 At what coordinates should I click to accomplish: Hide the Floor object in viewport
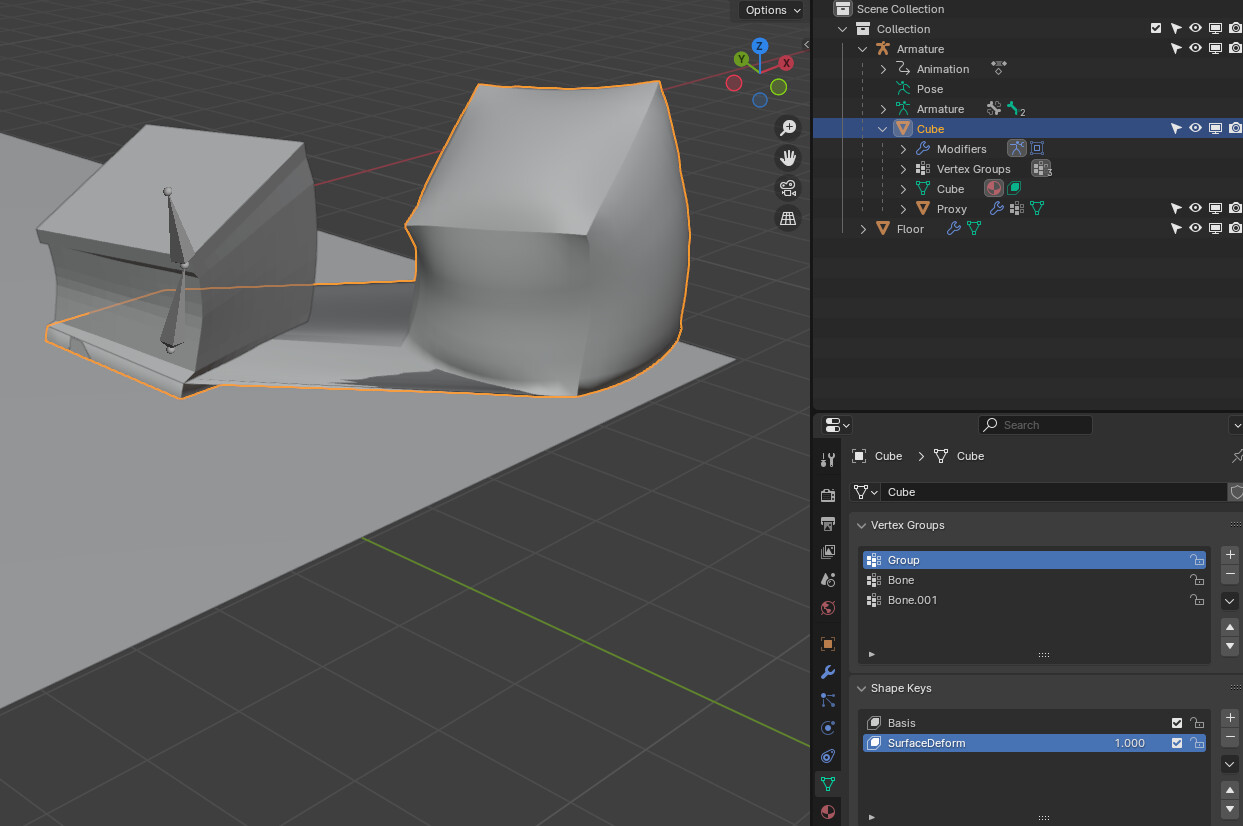[1195, 228]
